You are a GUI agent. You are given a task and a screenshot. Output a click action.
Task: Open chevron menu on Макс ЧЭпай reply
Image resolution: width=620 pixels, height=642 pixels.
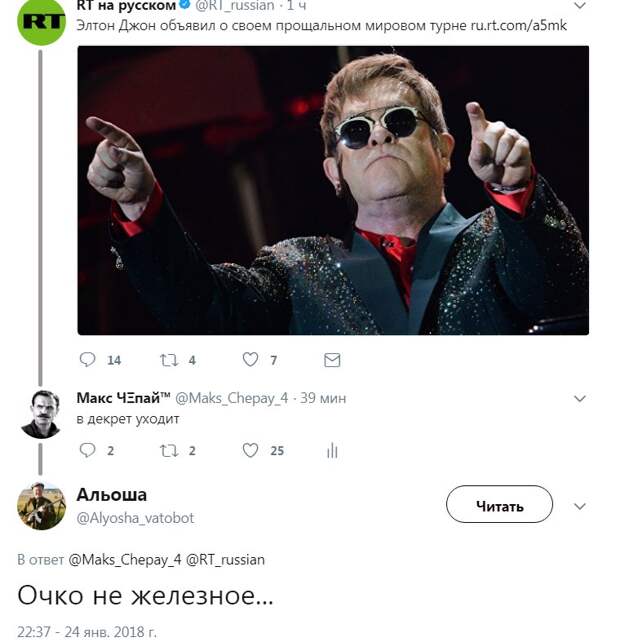coord(579,398)
